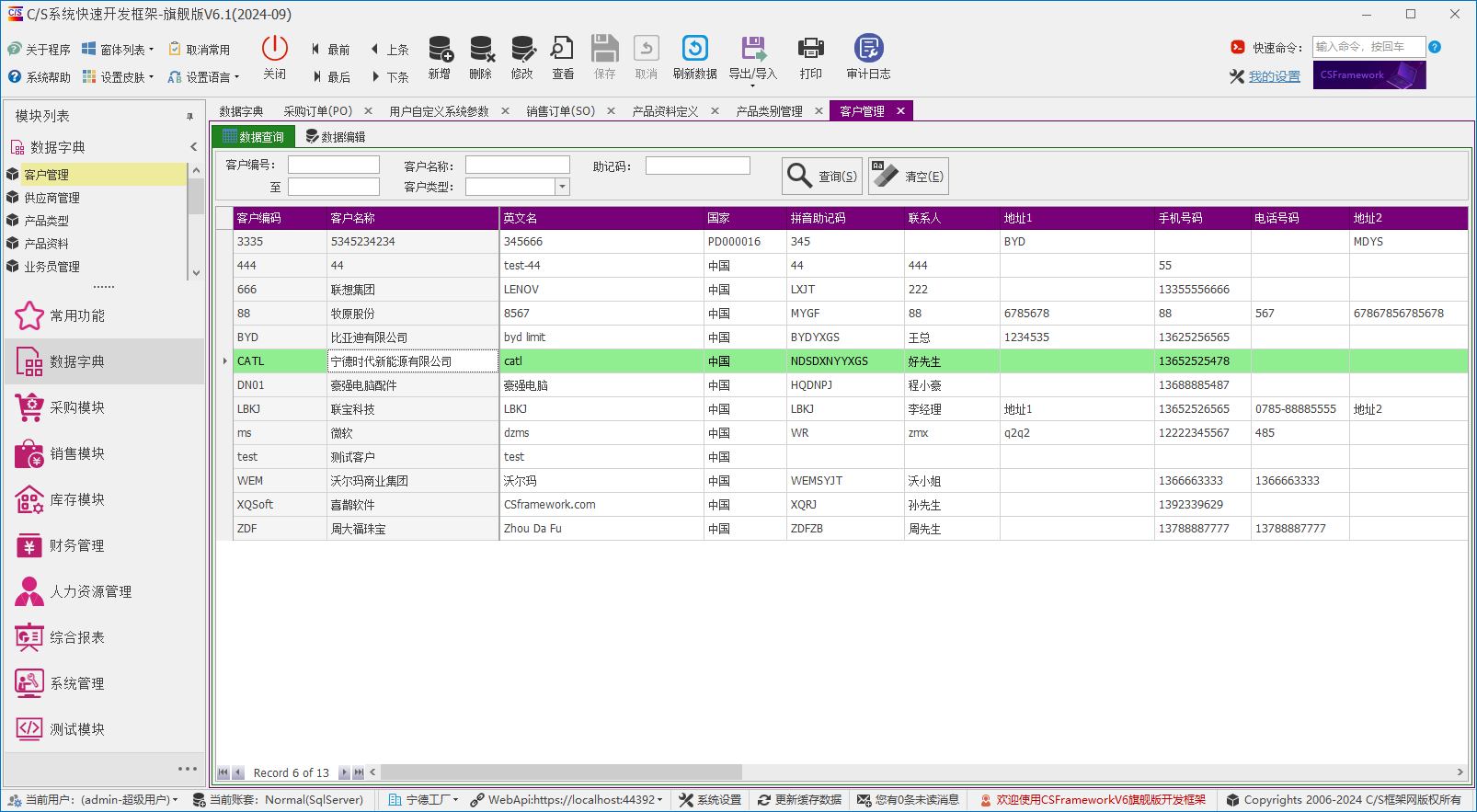
Task: Open the 综合报表 reports module
Action: 104,637
